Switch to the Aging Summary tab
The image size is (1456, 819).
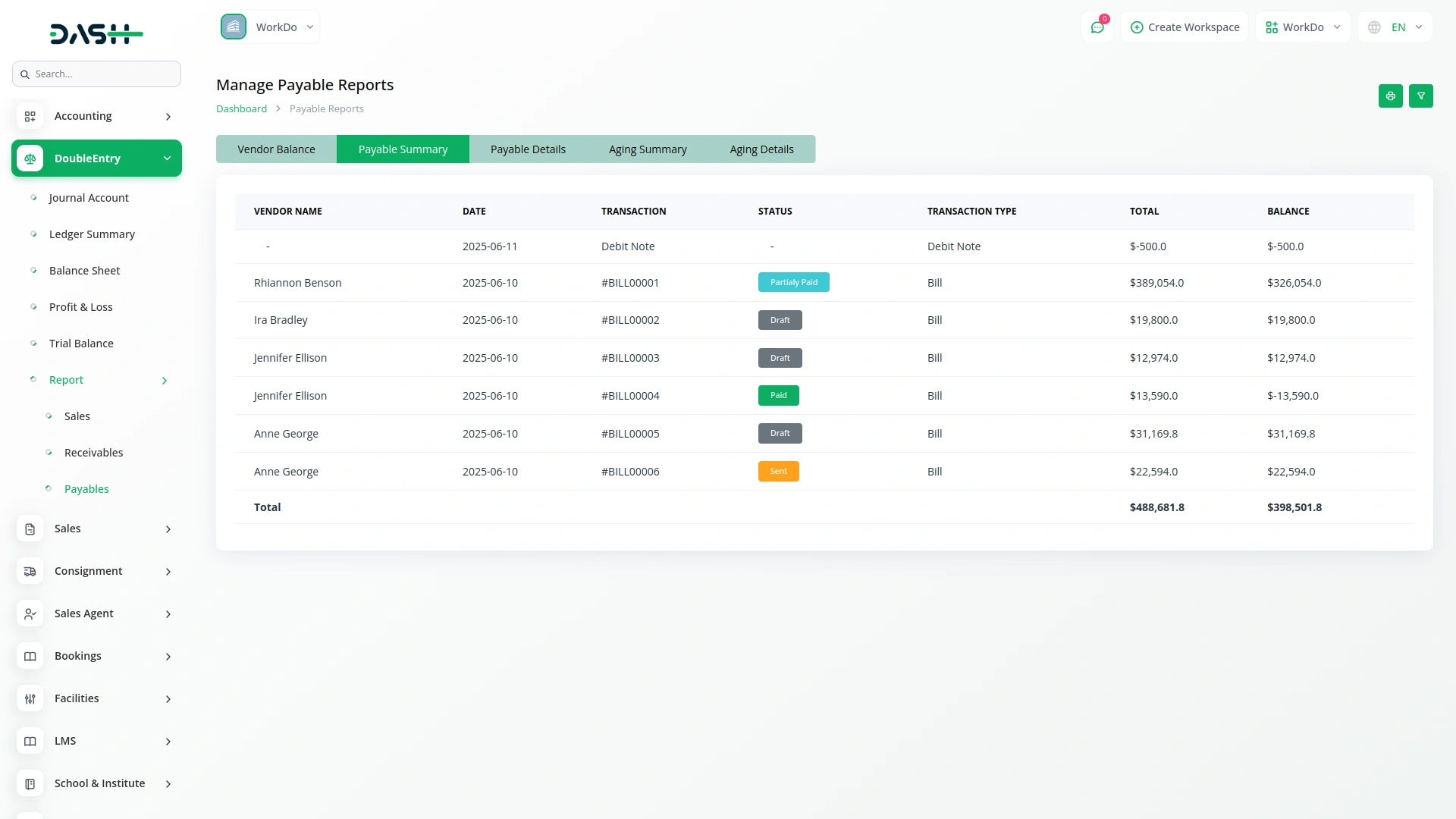click(x=648, y=149)
